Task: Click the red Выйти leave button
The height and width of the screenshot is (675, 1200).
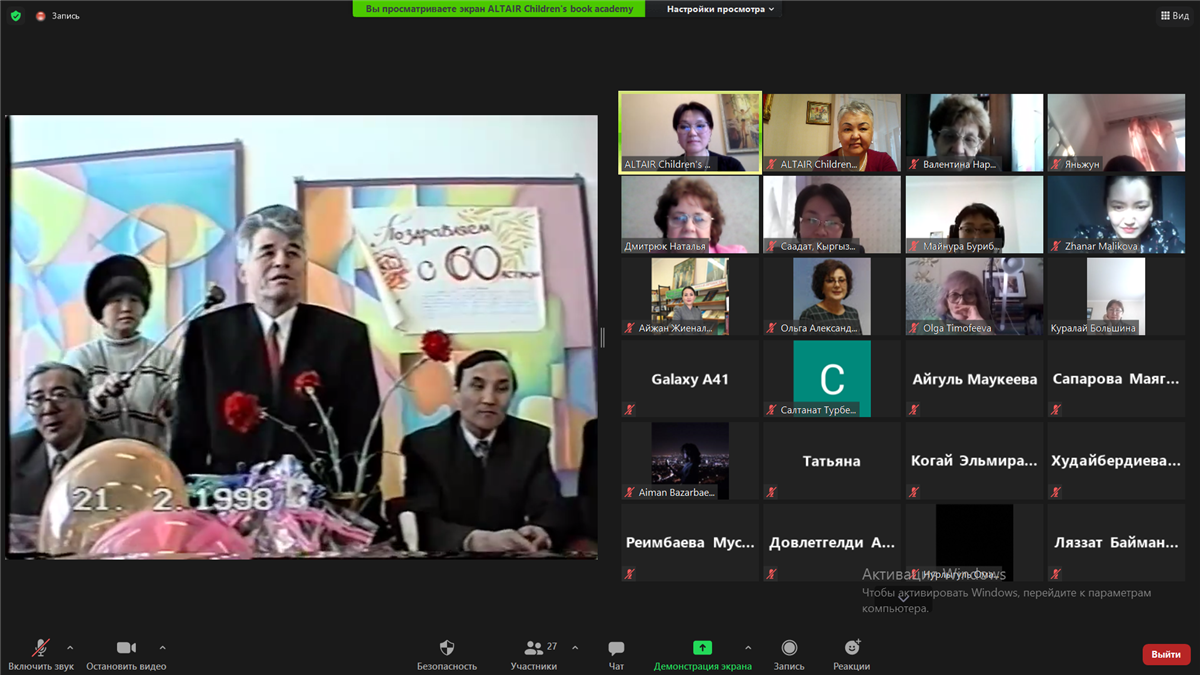Action: click(x=1165, y=654)
